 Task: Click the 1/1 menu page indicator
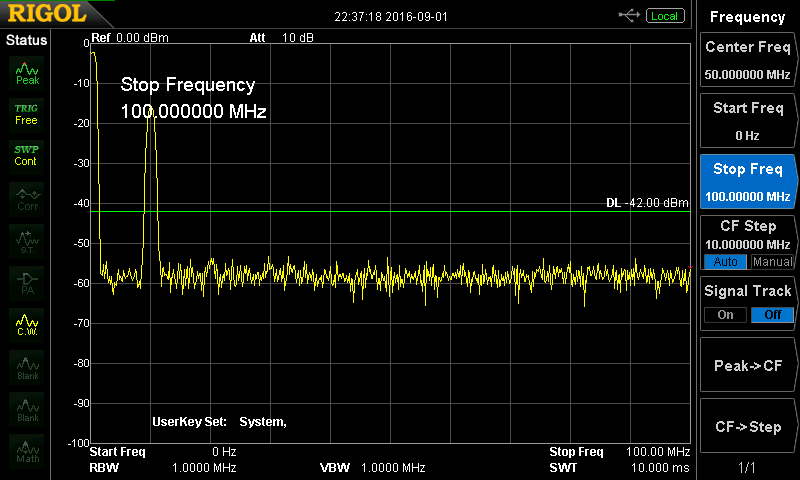point(747,467)
